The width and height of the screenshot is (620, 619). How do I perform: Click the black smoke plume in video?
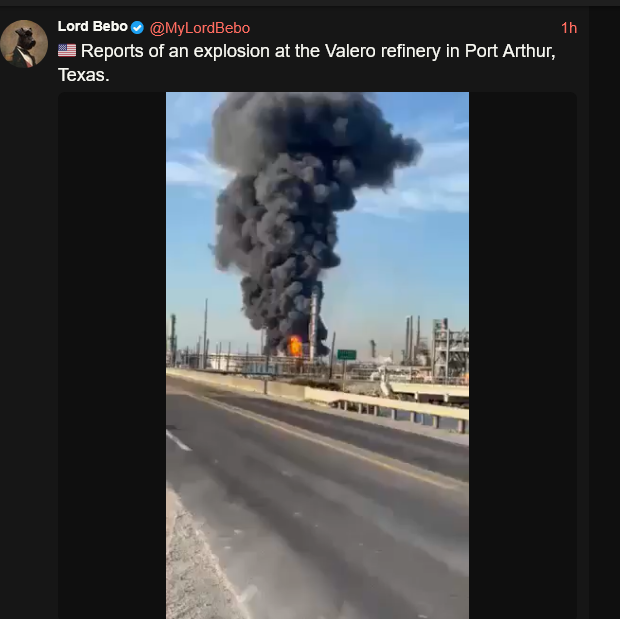coord(302,206)
